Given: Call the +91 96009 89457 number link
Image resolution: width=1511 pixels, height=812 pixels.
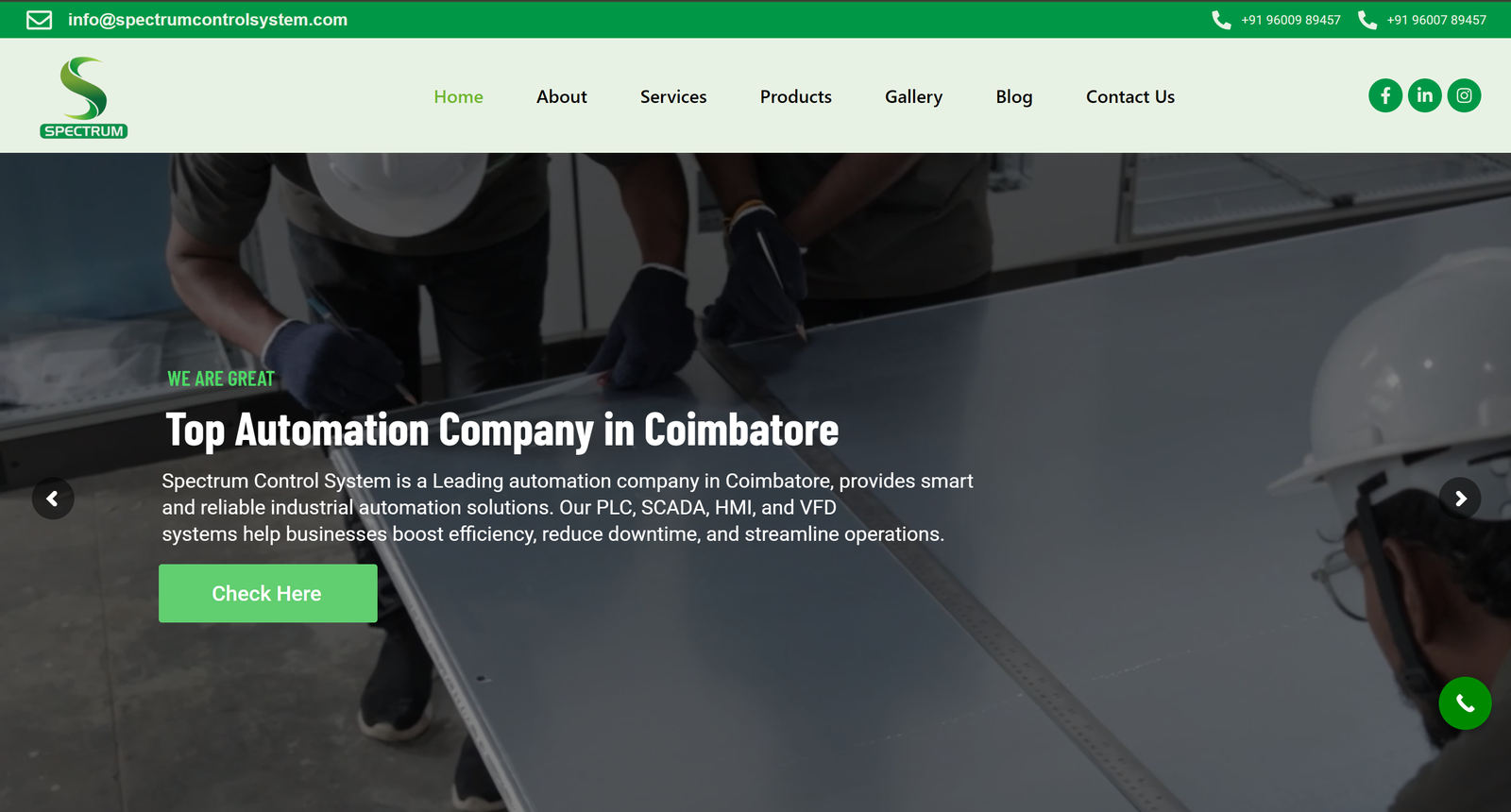Looking at the screenshot, I should pyautogui.click(x=1291, y=20).
